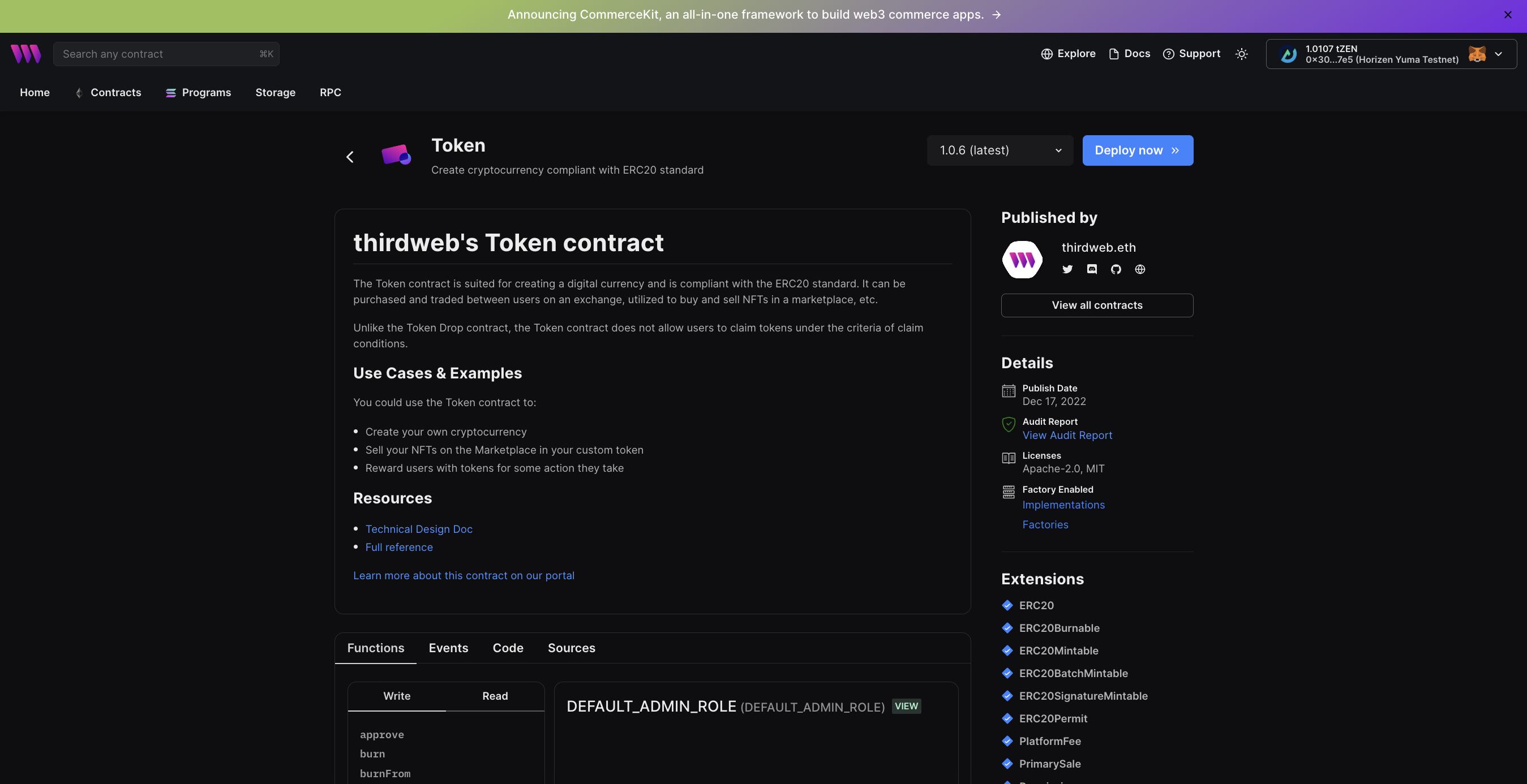Select the burn function
Viewport: 1527px width, 784px height.
[x=372, y=754]
